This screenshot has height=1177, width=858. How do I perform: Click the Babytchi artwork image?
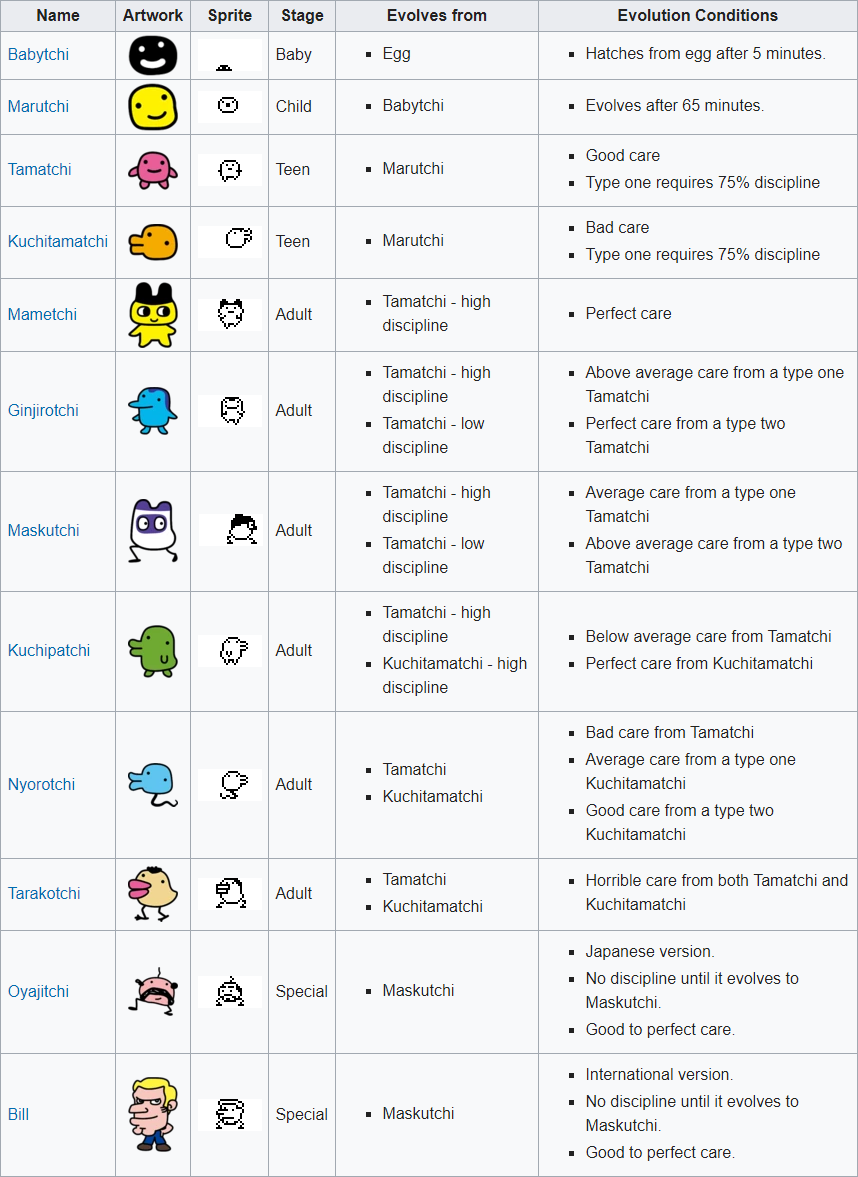(x=152, y=55)
